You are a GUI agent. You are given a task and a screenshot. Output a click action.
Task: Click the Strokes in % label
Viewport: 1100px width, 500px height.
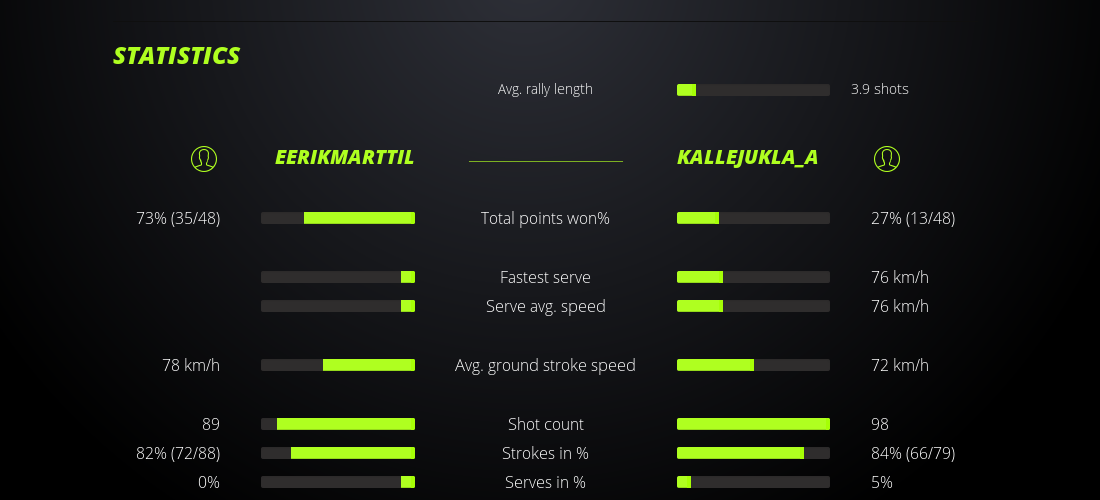click(545, 453)
